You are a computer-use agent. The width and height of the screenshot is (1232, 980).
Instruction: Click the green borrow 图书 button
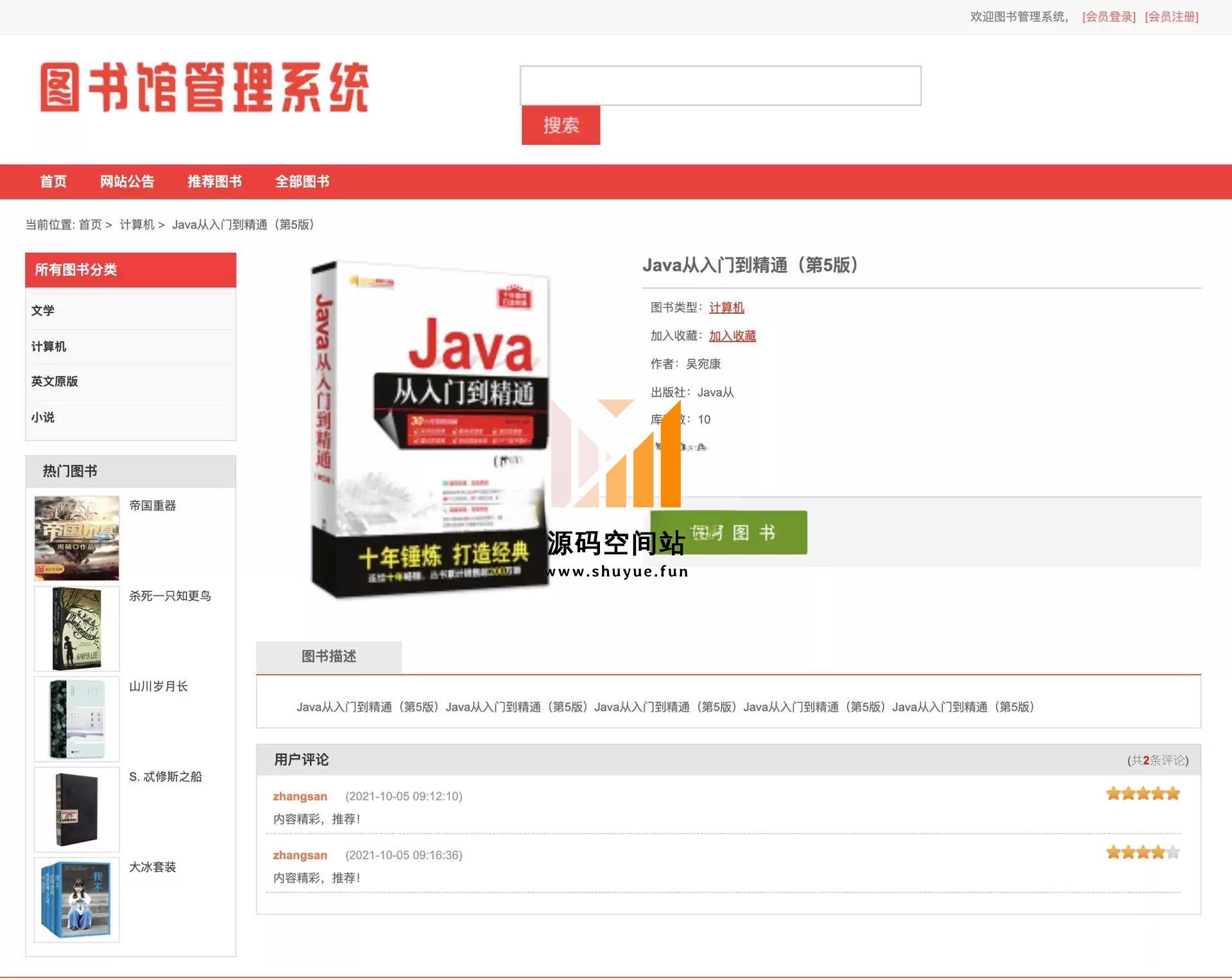[x=728, y=532]
